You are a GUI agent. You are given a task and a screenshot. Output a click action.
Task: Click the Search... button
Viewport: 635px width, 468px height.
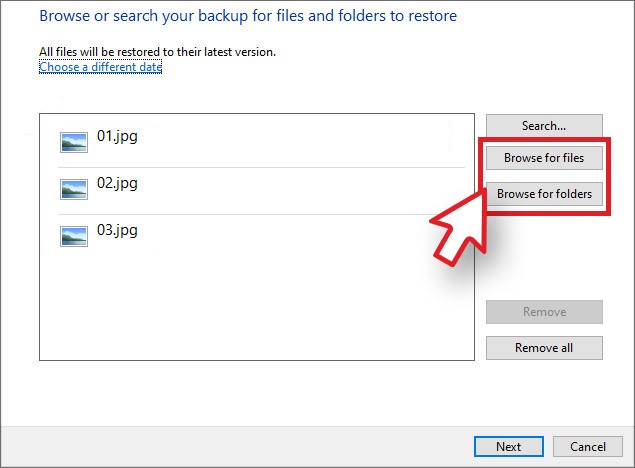coord(544,126)
